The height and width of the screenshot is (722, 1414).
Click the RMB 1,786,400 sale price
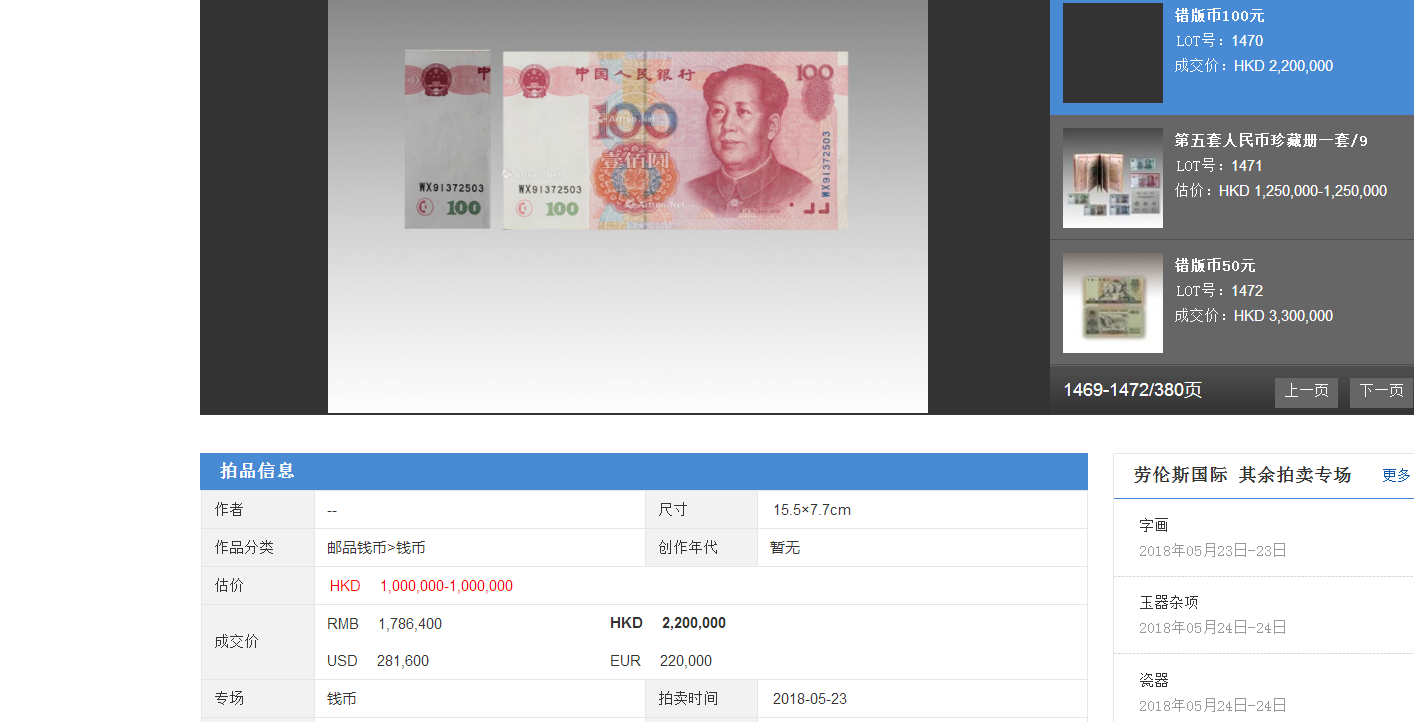(x=384, y=624)
